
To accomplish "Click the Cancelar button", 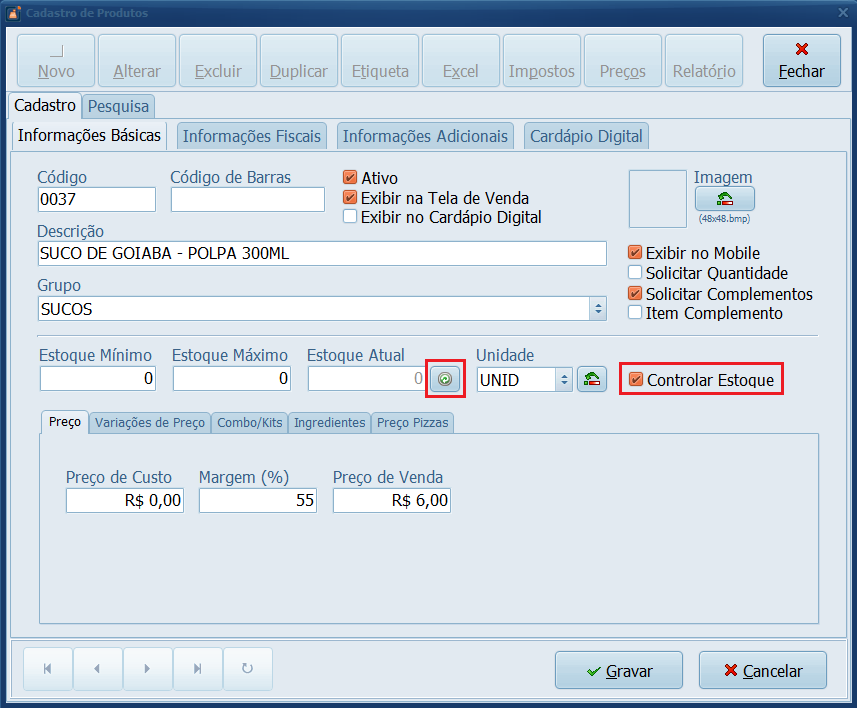I will click(763, 671).
